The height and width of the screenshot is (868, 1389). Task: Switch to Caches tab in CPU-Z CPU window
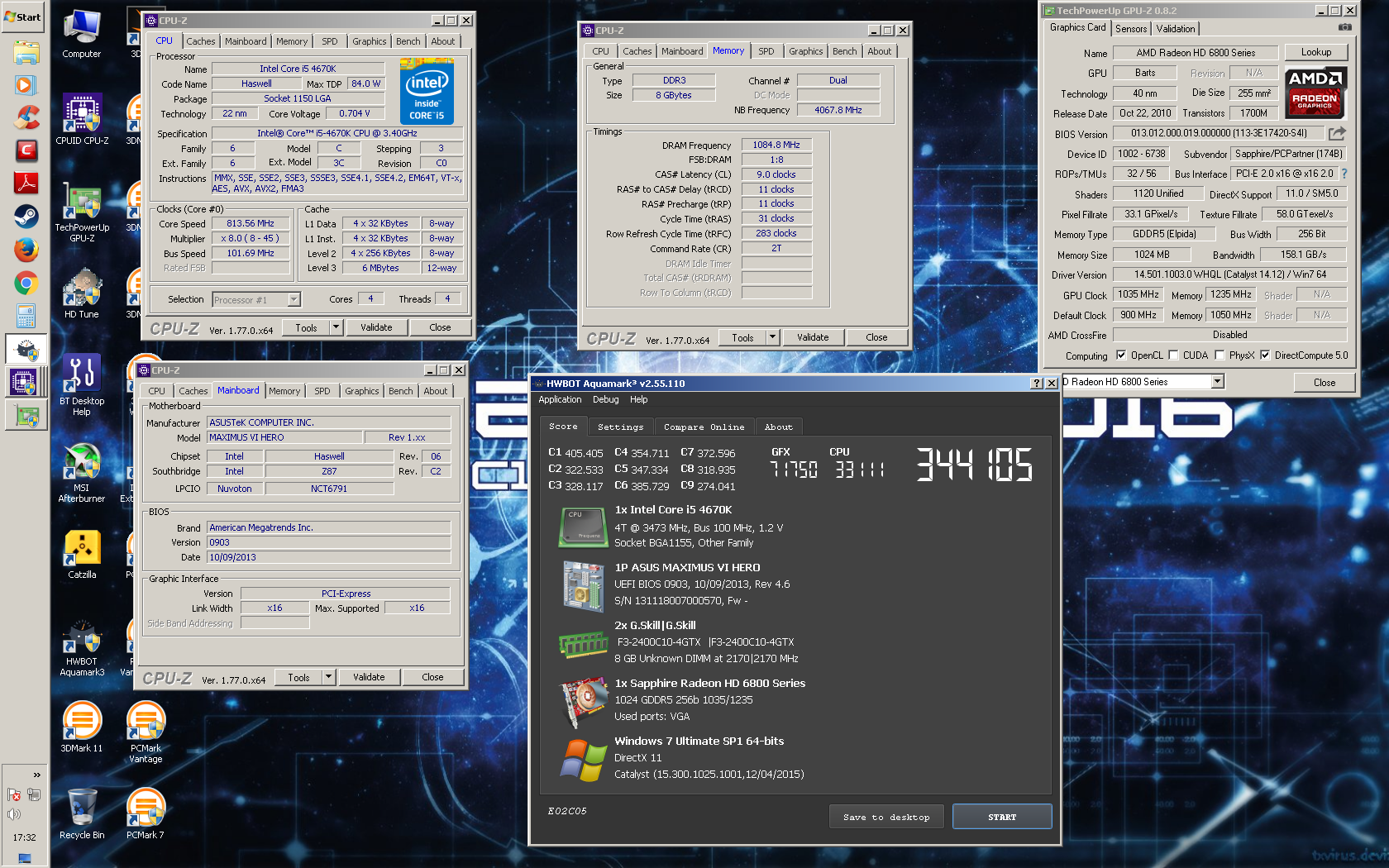[x=200, y=41]
